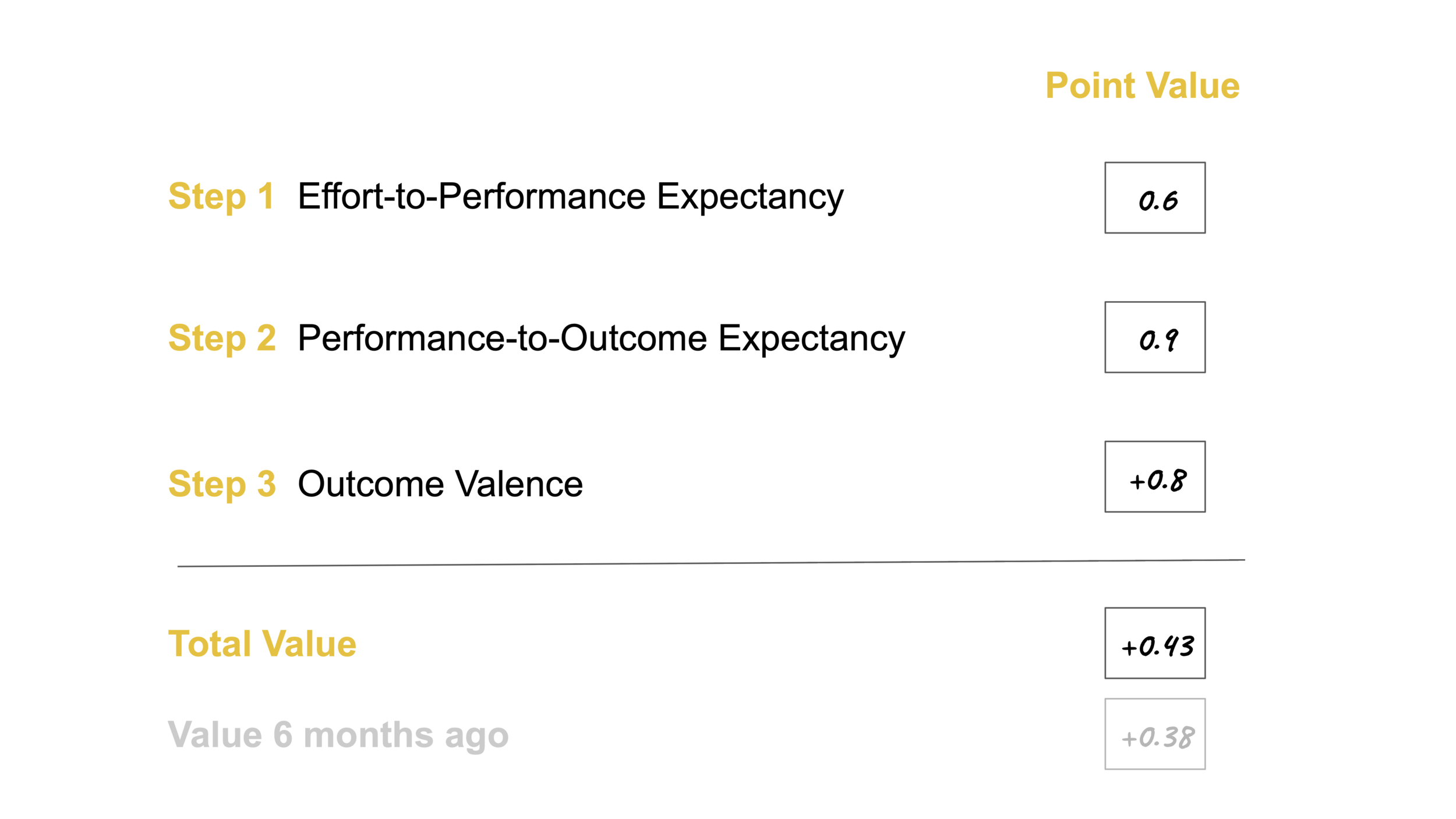Click the horizontal divider line
This screenshot has height=819, width=1456.
(x=711, y=563)
